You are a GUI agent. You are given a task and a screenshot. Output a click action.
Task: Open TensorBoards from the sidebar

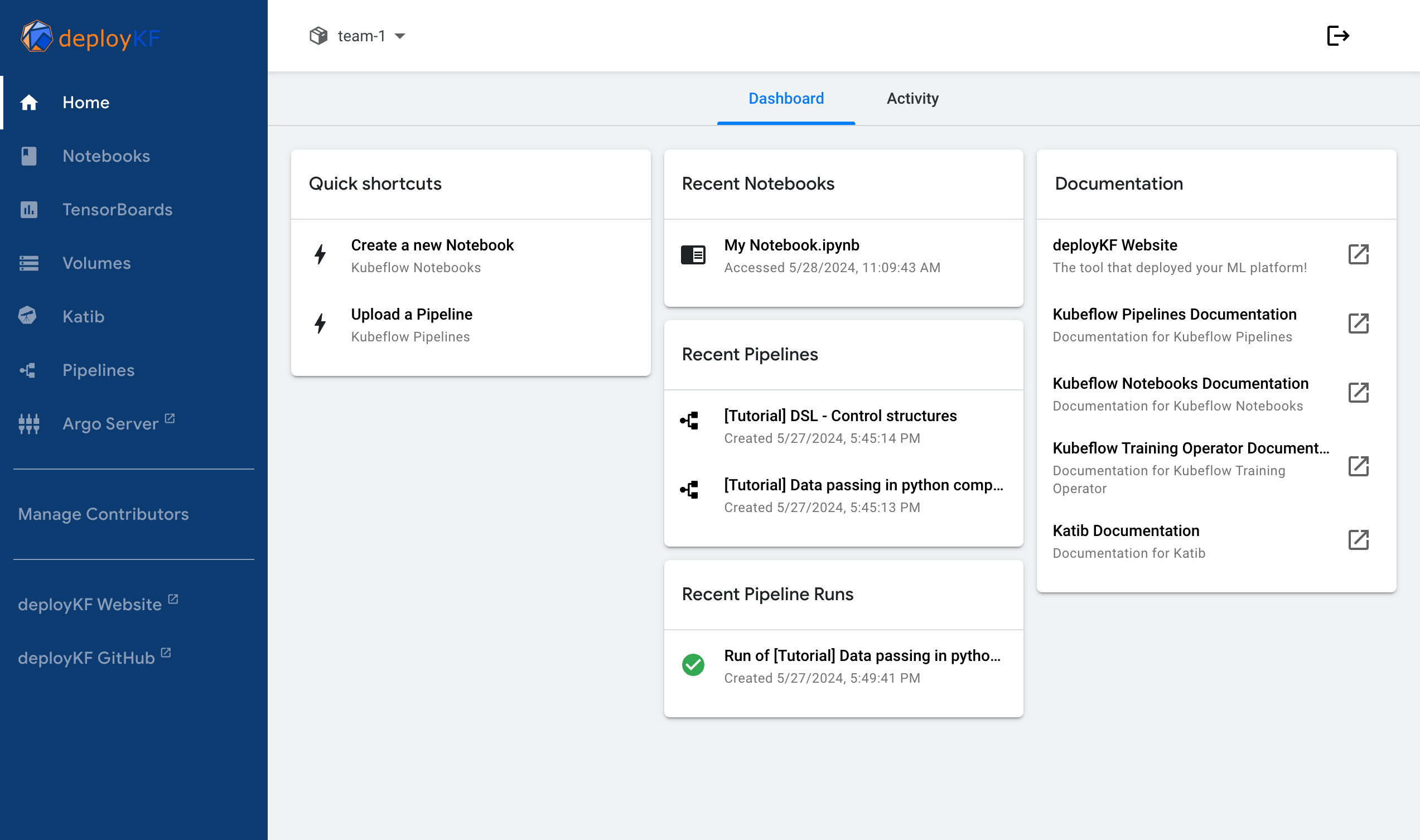click(133, 209)
